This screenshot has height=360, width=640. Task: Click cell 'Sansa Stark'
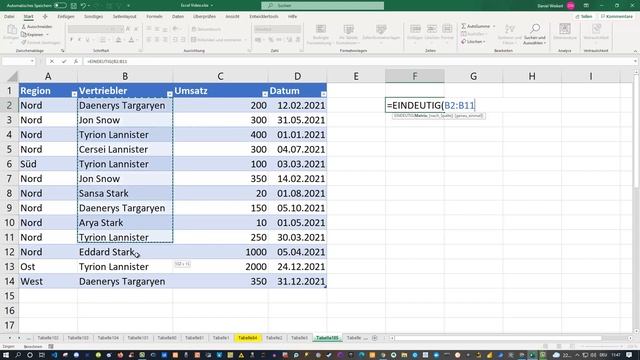point(125,193)
